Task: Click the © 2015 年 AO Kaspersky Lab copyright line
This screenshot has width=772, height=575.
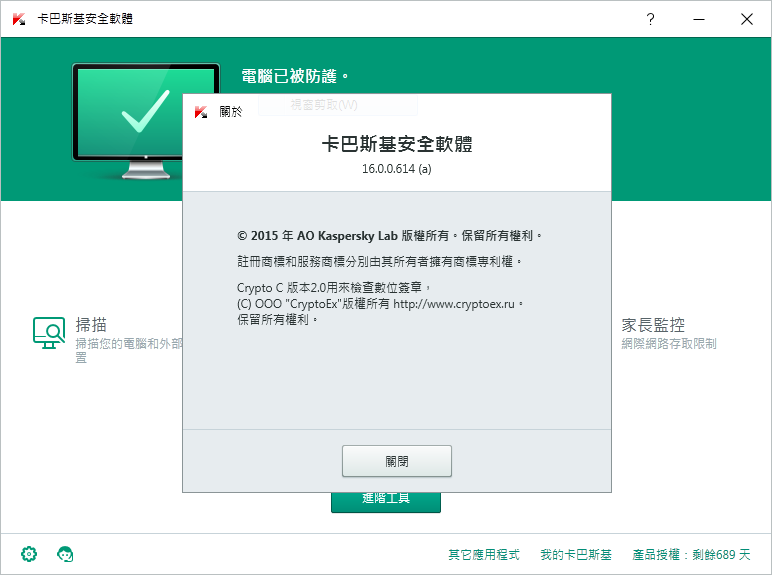Action: (x=389, y=236)
